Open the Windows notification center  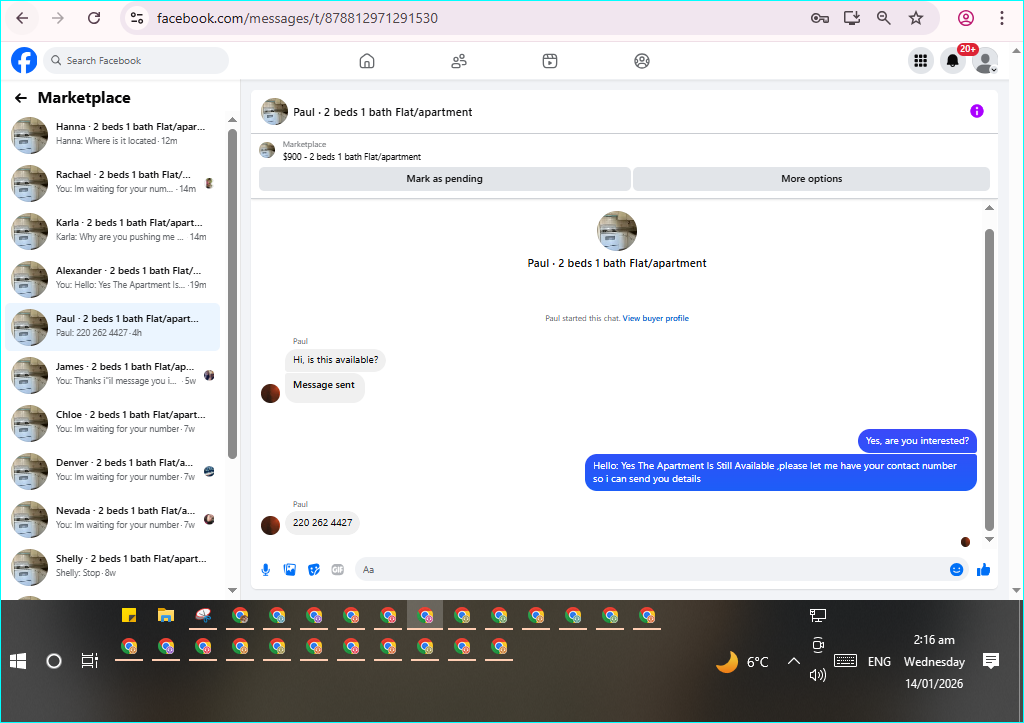[991, 661]
